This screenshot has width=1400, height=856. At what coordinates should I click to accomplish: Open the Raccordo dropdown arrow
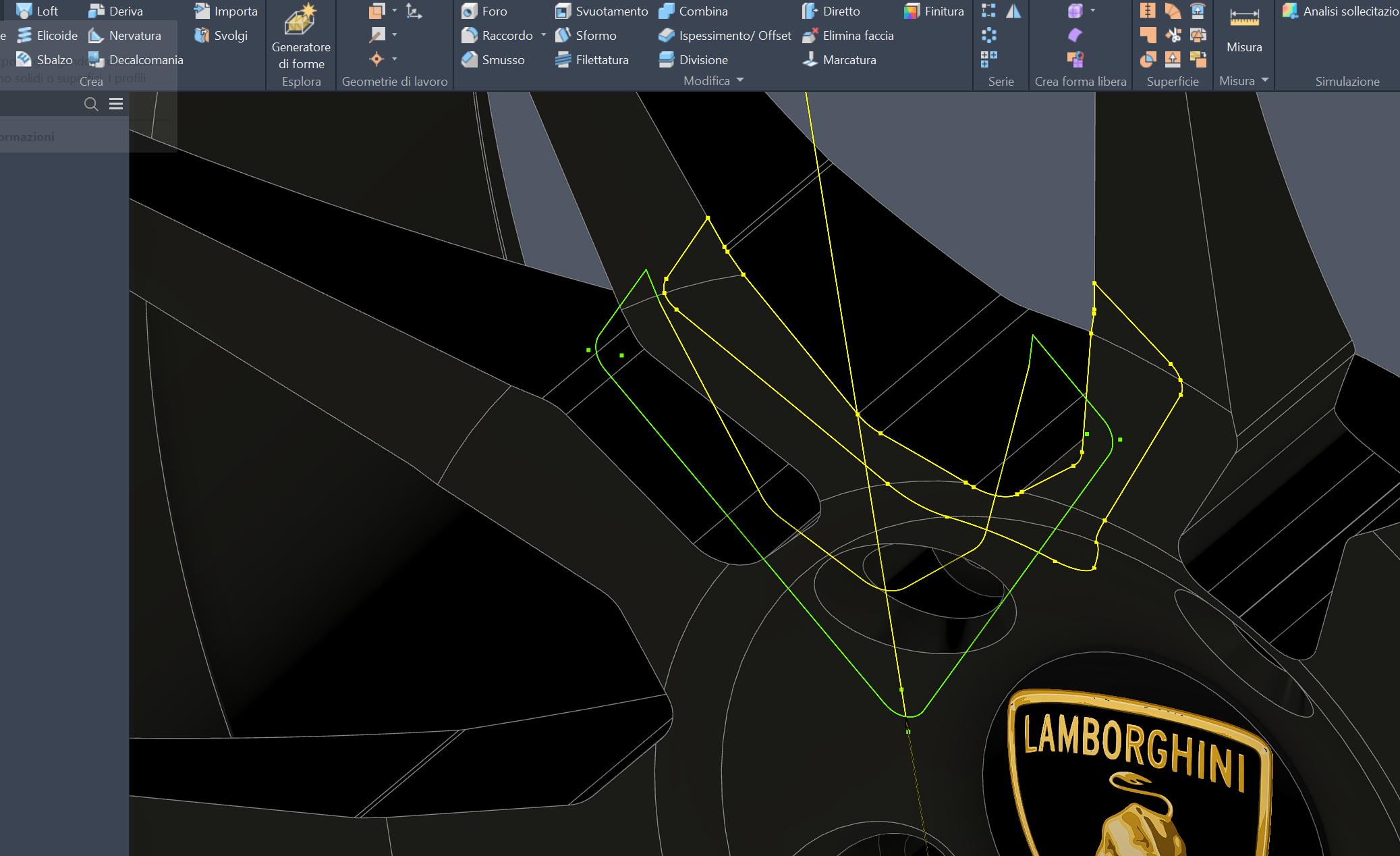[x=544, y=35]
